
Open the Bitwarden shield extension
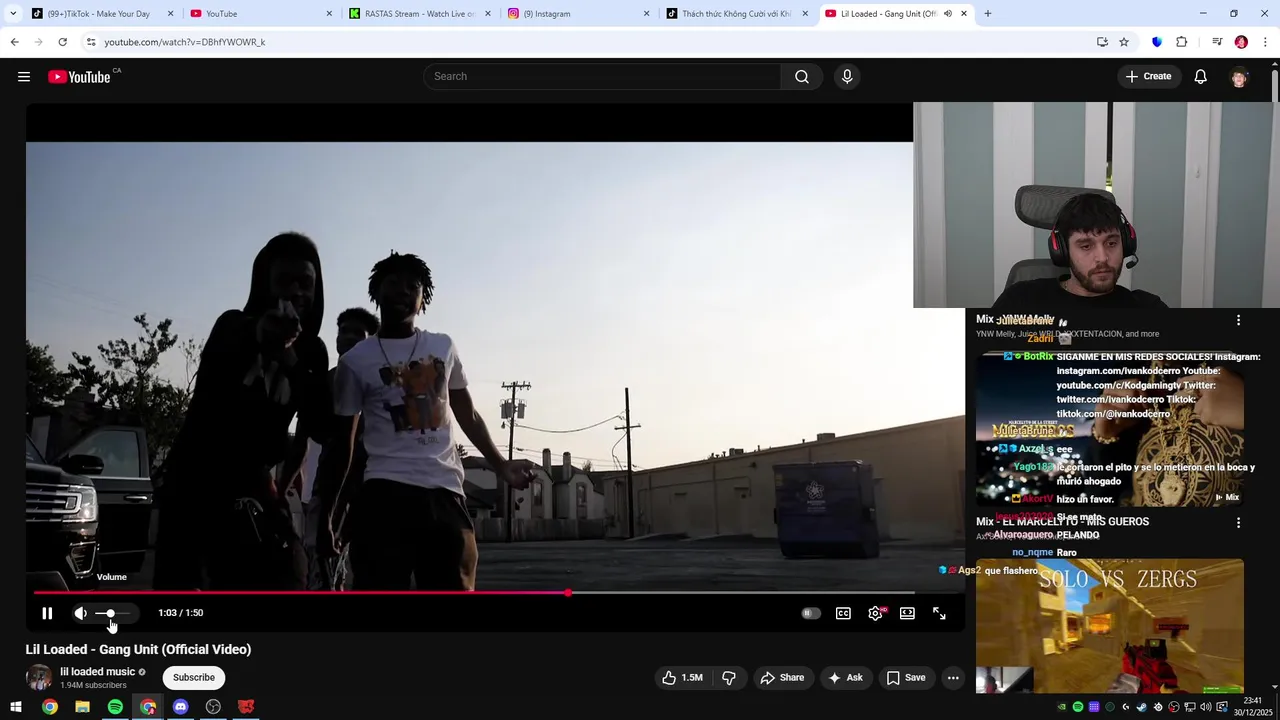click(x=1157, y=42)
